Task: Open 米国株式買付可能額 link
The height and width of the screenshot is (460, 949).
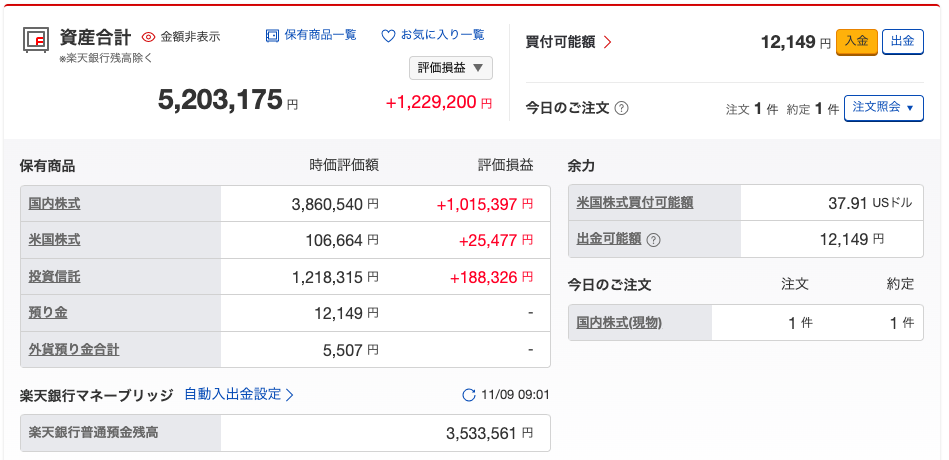Action: click(x=634, y=203)
